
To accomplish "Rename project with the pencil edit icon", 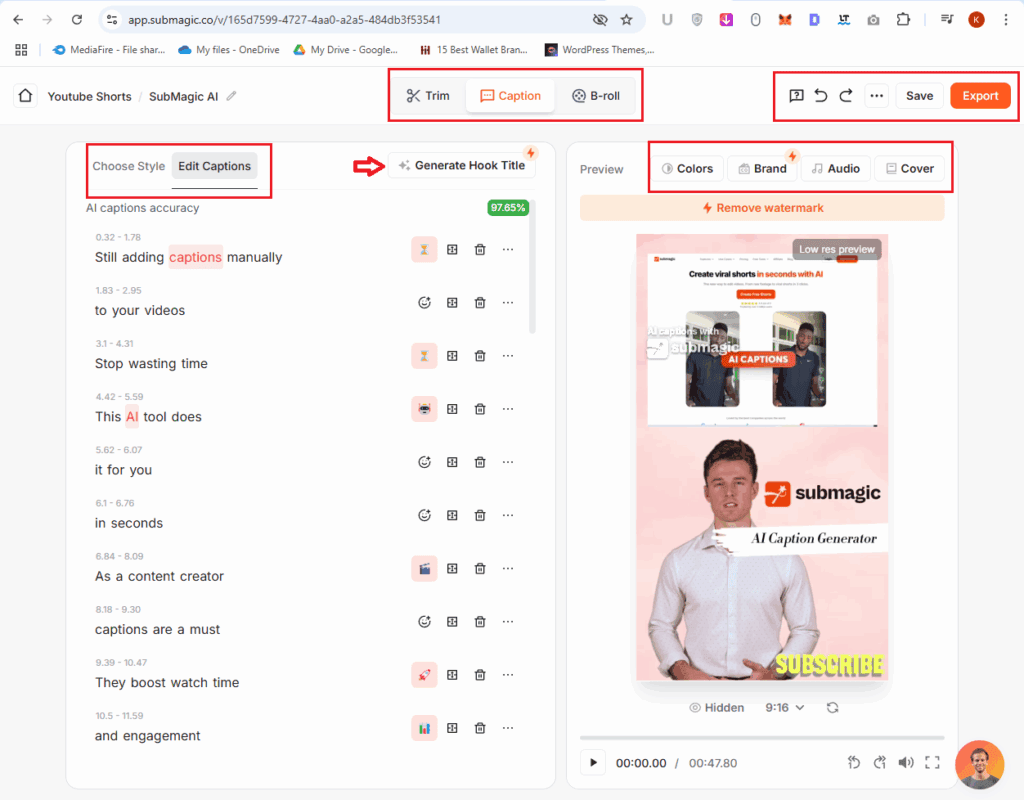I will (231, 96).
